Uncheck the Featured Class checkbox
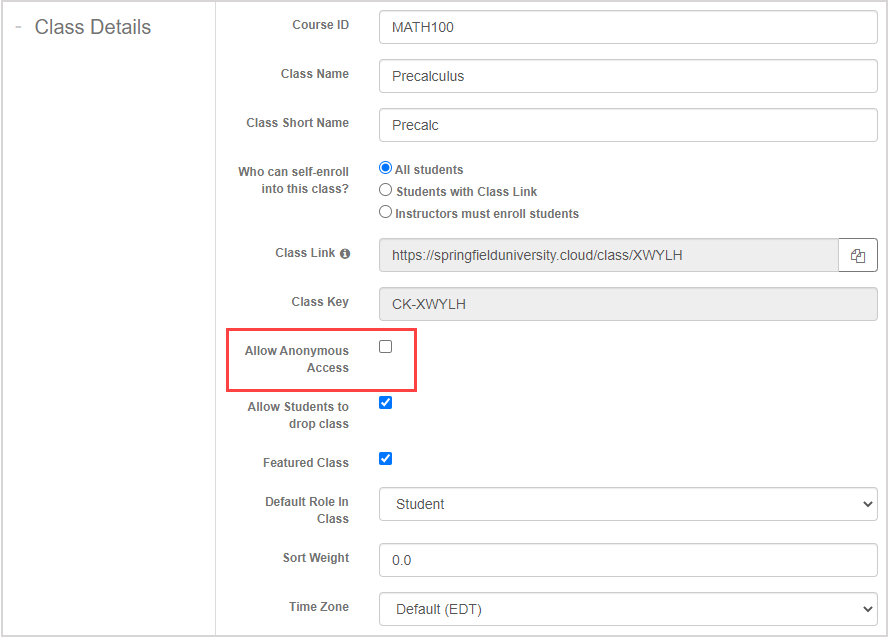 click(386, 459)
